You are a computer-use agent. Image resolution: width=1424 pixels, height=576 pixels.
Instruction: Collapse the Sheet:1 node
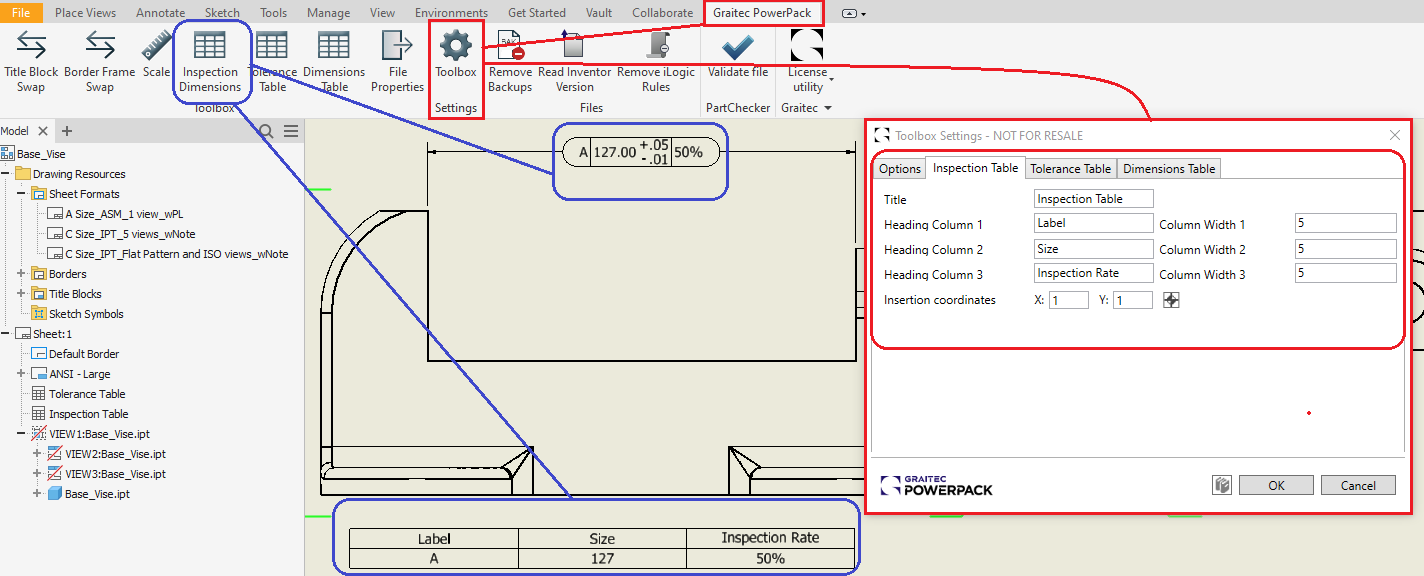coord(6,334)
